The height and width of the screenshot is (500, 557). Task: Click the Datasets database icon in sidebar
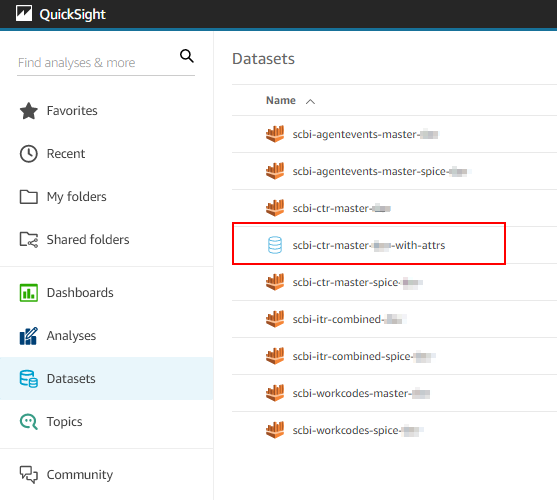(28, 379)
